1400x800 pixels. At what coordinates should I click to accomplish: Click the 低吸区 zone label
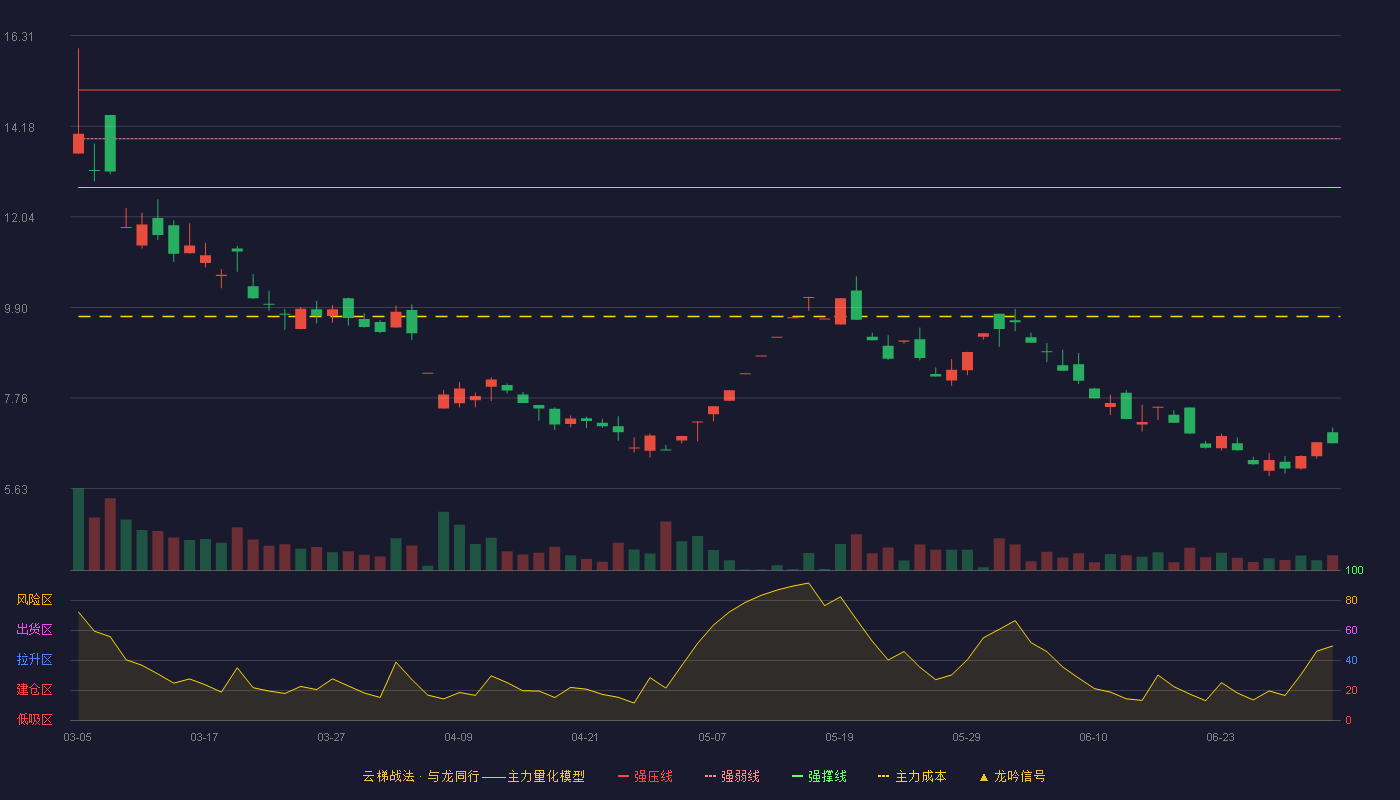pyautogui.click(x=34, y=720)
